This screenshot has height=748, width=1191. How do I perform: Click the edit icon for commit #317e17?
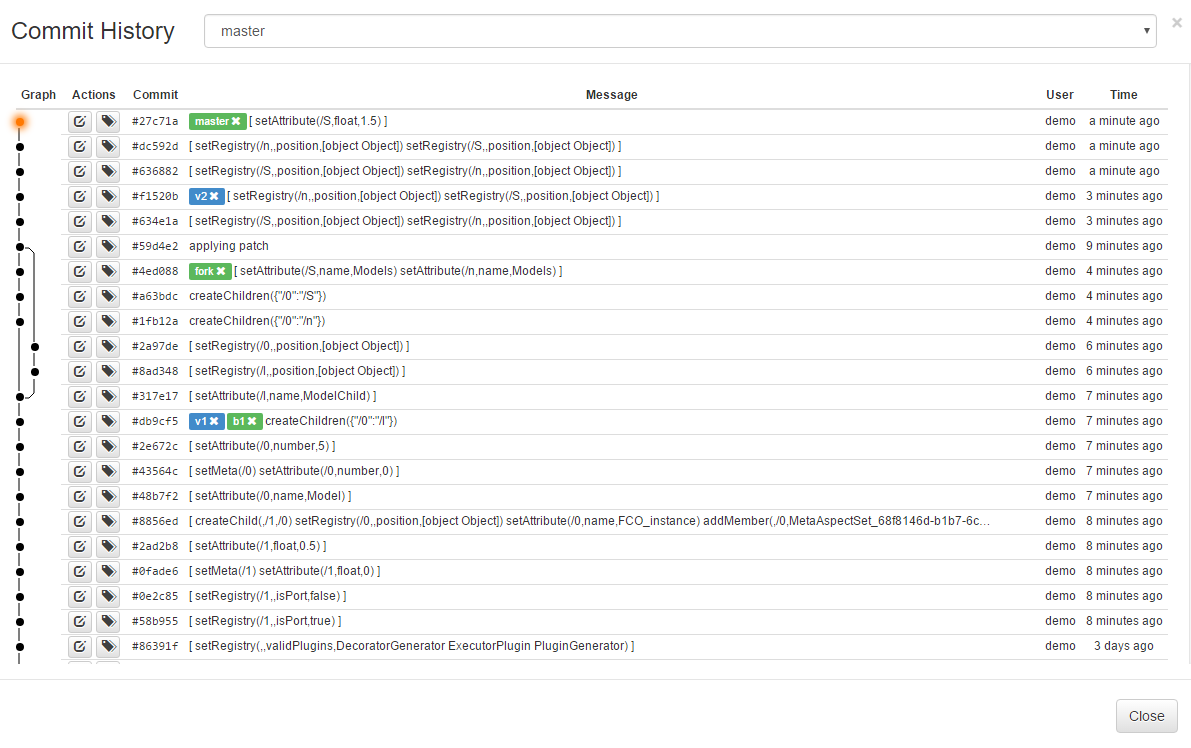pos(80,396)
